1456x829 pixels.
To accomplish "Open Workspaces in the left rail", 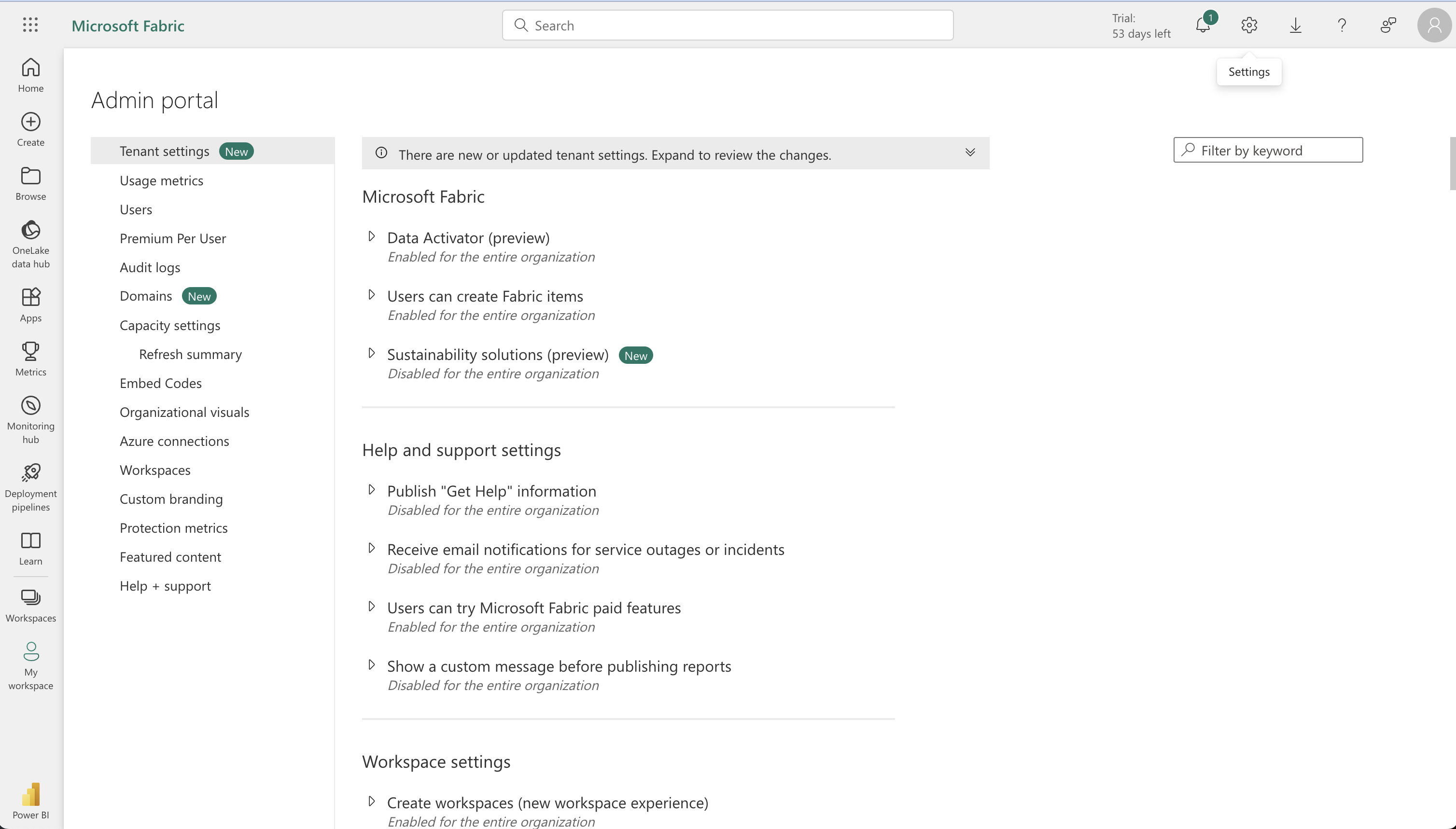I will click(x=31, y=606).
